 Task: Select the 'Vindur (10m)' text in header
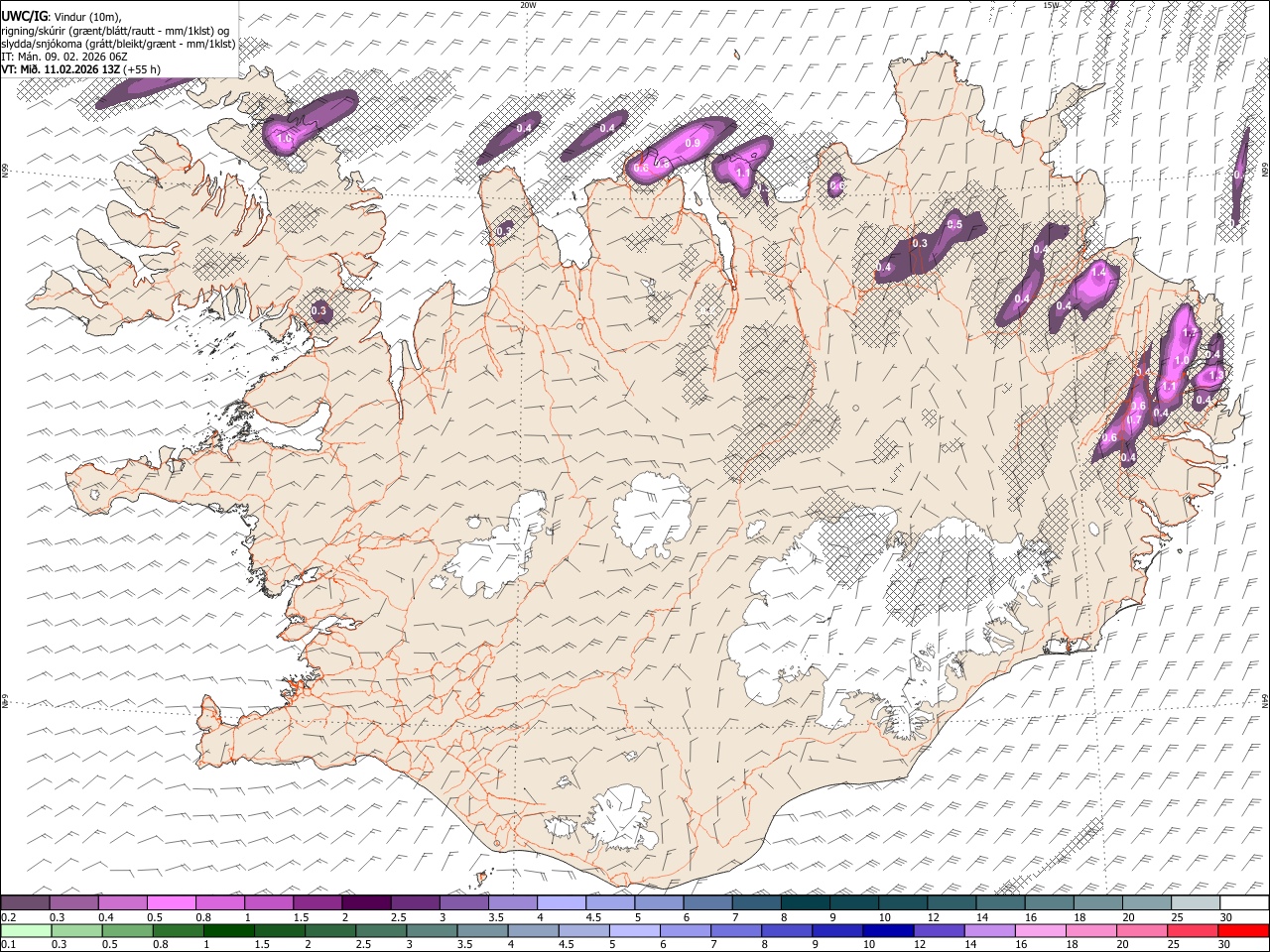point(87,16)
